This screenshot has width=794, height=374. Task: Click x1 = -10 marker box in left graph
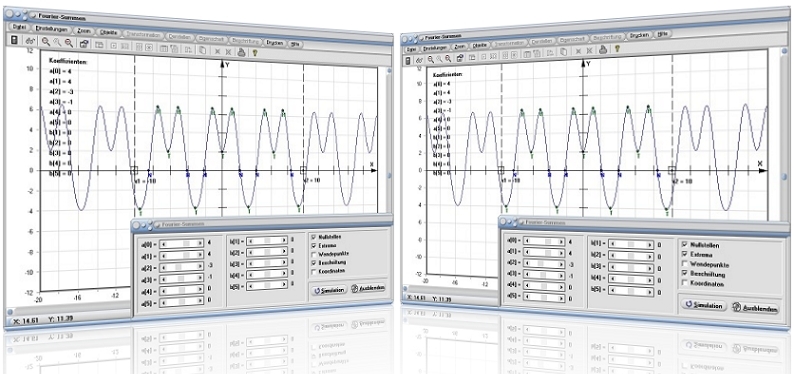point(135,170)
